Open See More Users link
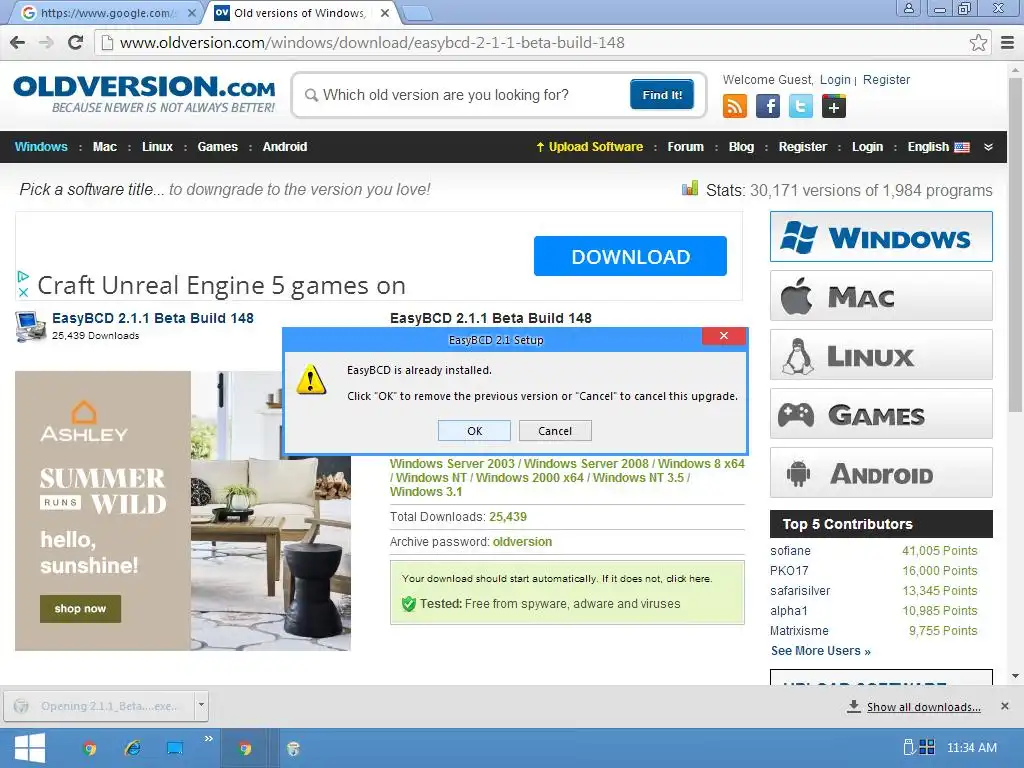This screenshot has width=1024, height=768. [820, 650]
